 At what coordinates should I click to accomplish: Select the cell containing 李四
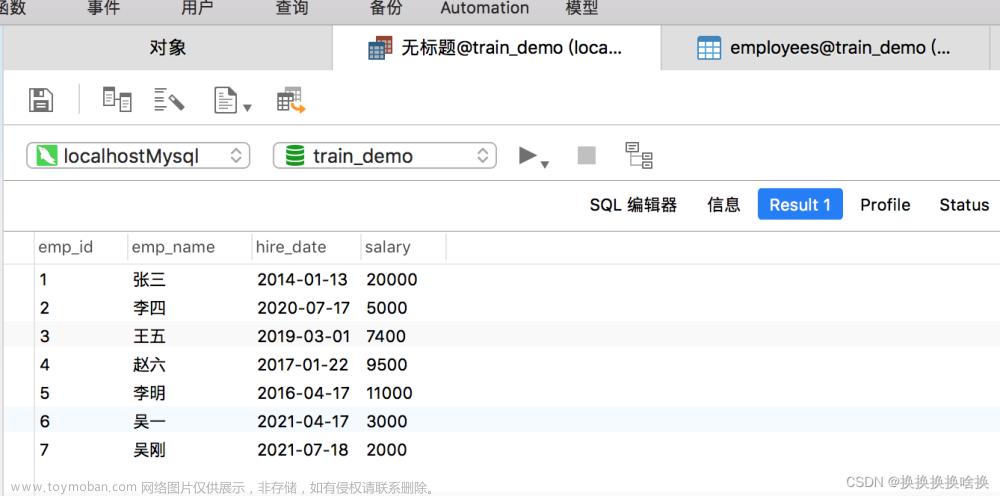click(149, 308)
